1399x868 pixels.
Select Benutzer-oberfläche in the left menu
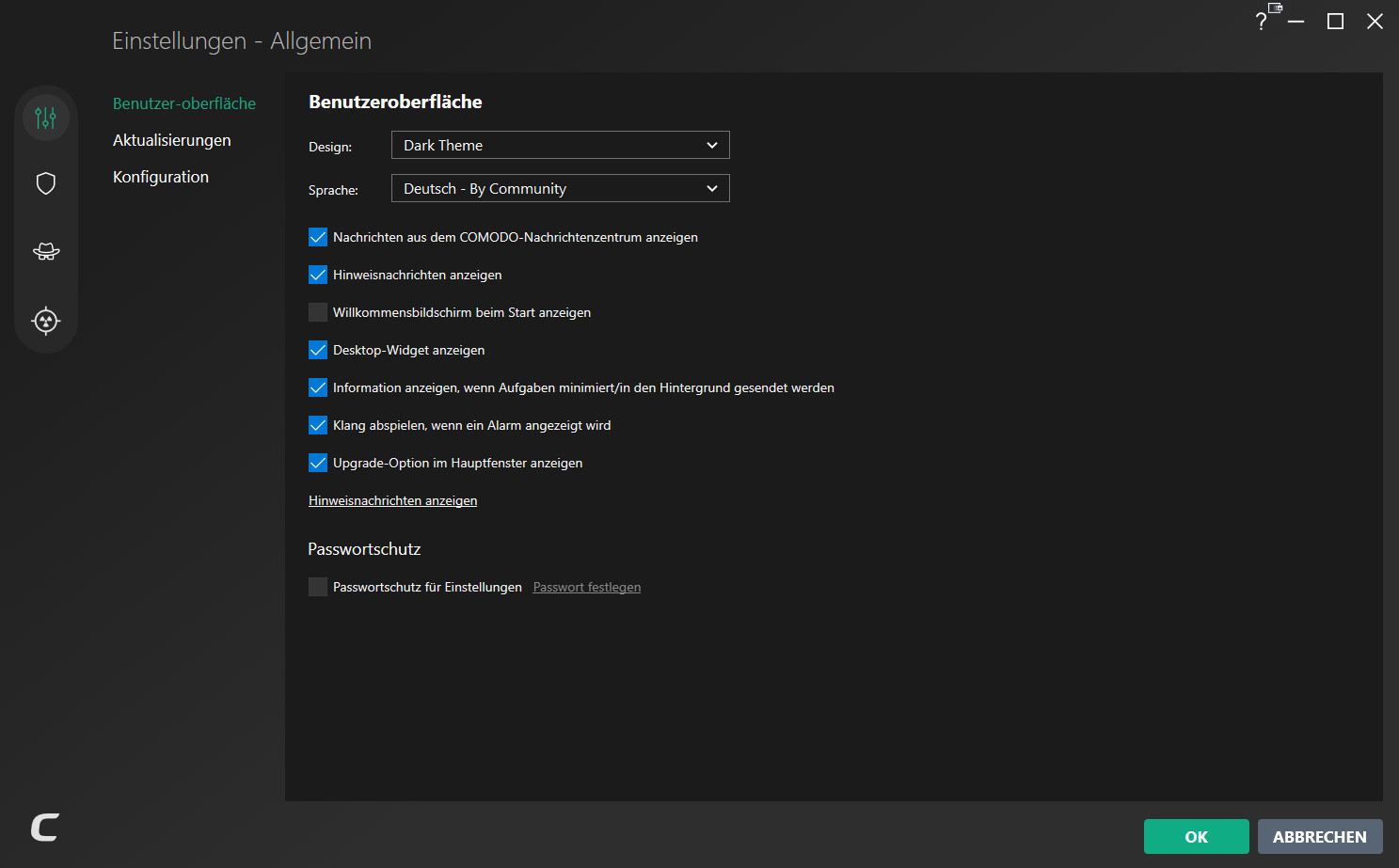pos(184,103)
